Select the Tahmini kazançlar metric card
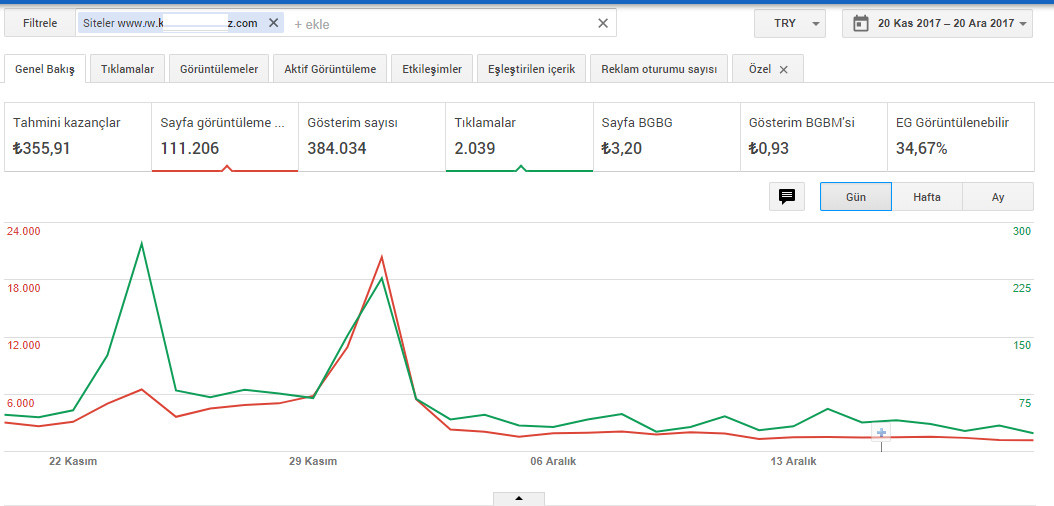Image resolution: width=1054 pixels, height=506 pixels. (78, 137)
